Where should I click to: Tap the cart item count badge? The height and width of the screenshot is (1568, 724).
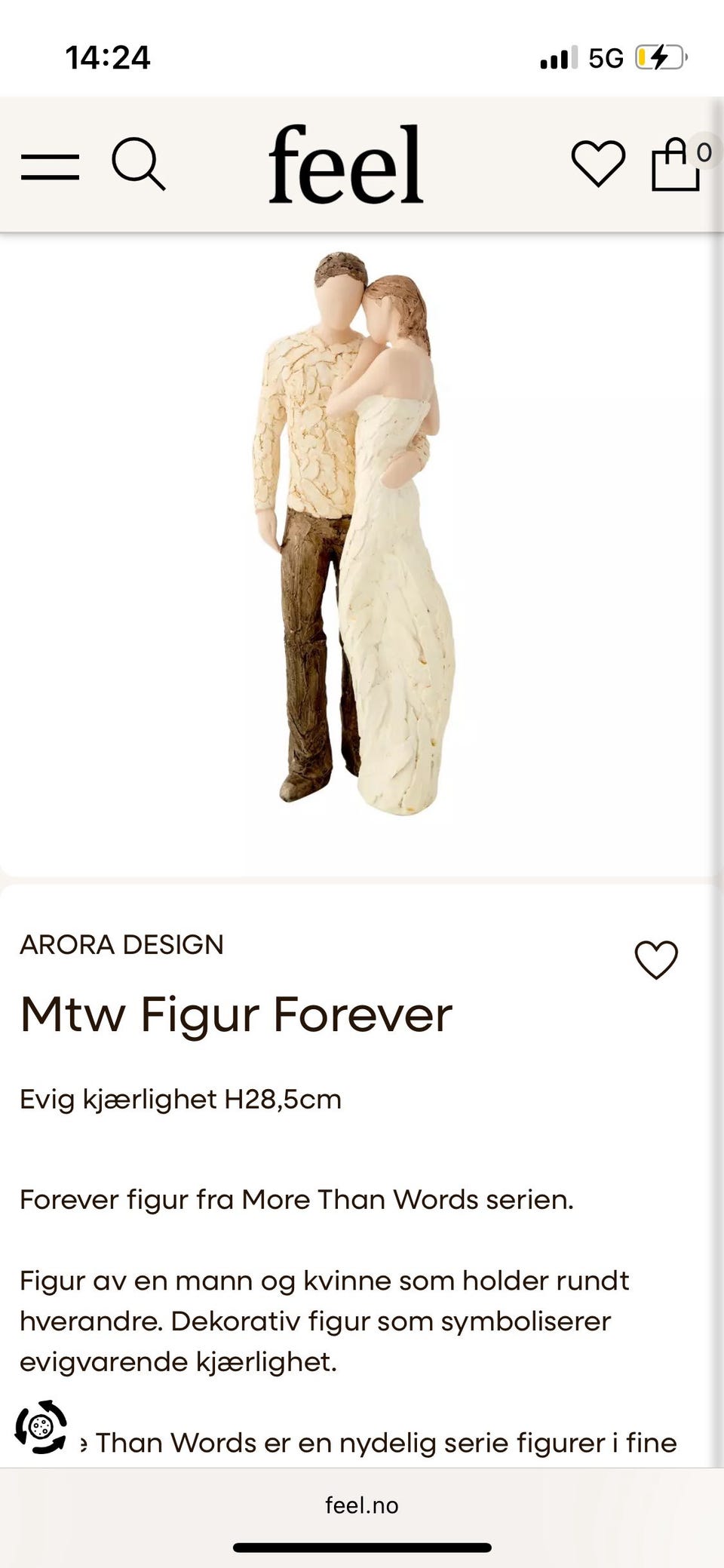pyautogui.click(x=704, y=152)
